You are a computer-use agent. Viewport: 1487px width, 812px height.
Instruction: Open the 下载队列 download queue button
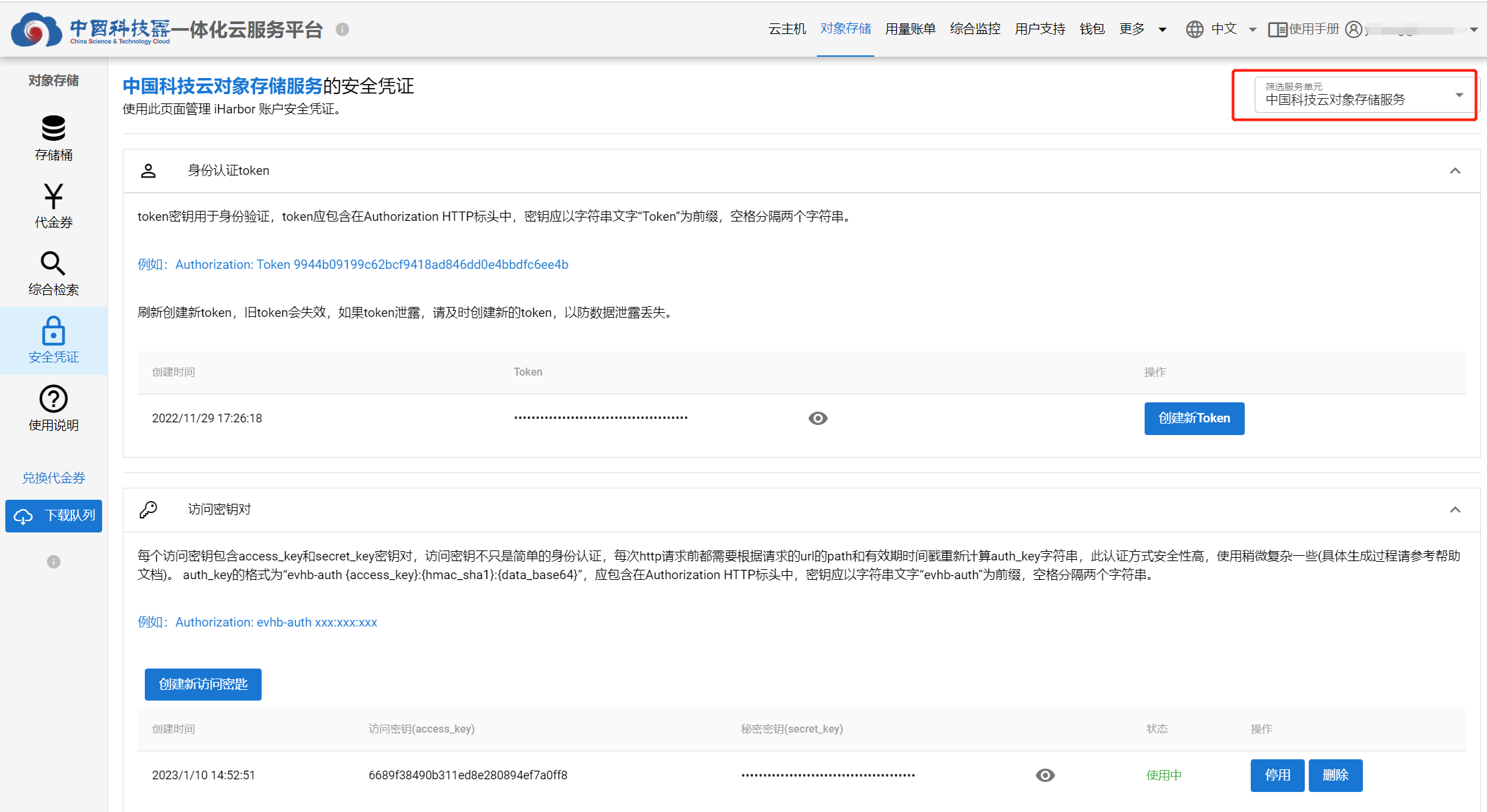click(x=53, y=516)
